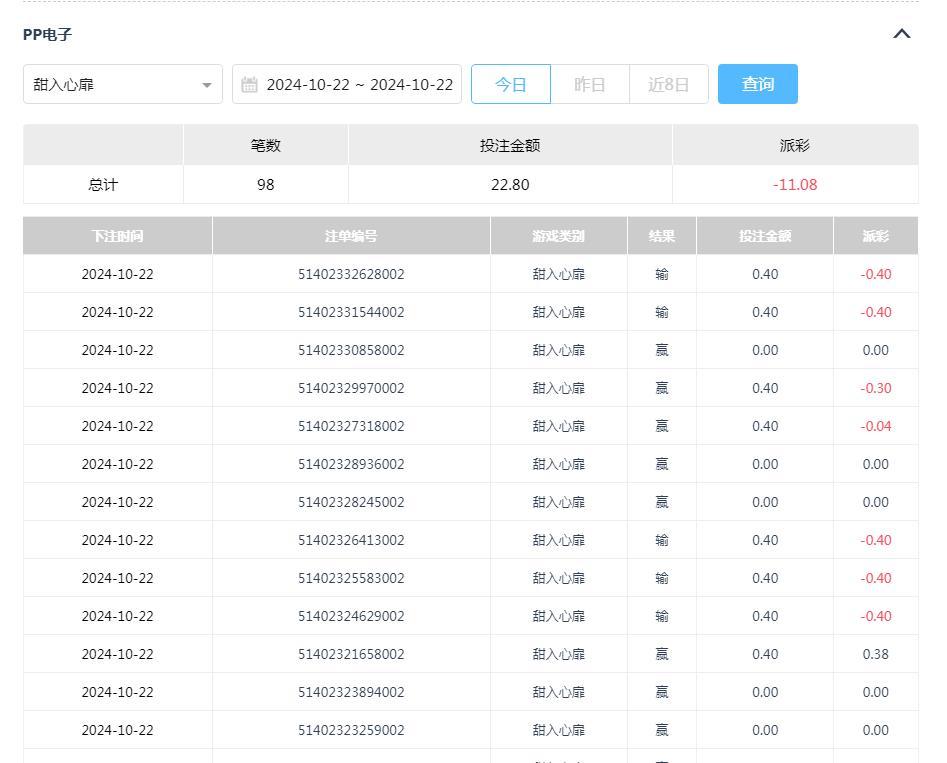Select the 近8日 filter tab
Image resolution: width=947 pixels, height=763 pixels.
tap(668, 84)
